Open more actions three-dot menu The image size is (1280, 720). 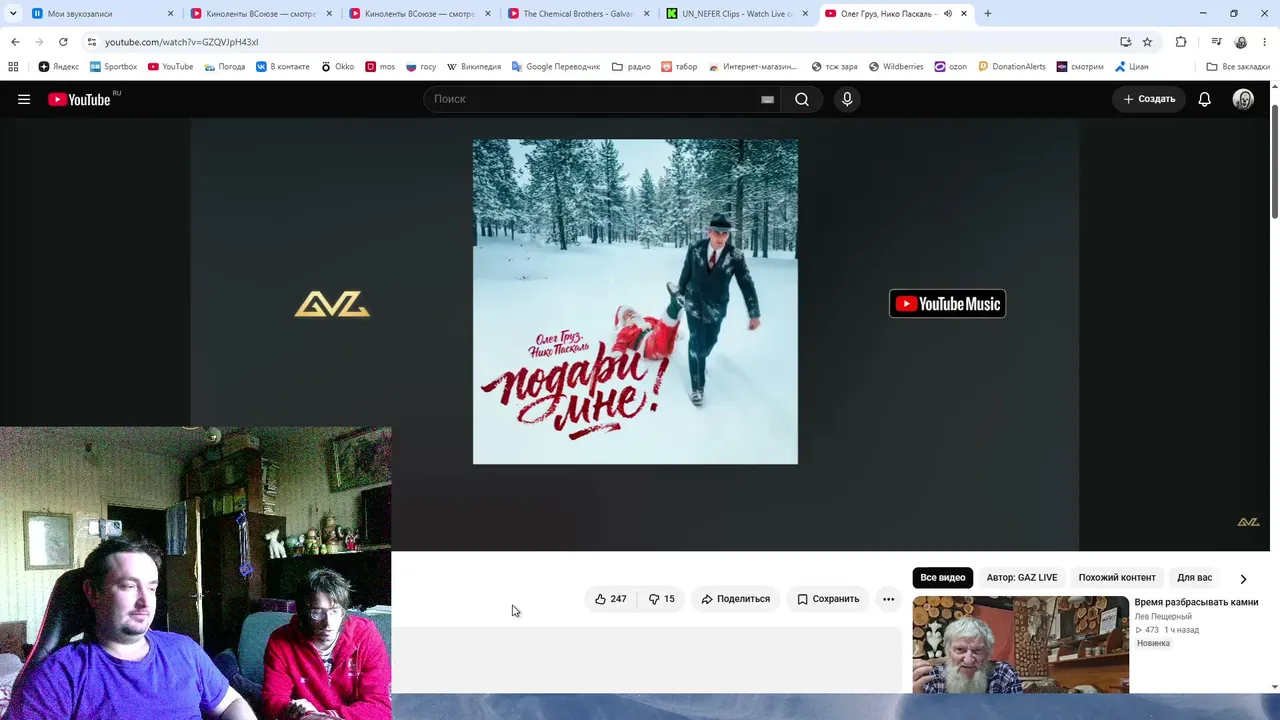click(888, 599)
